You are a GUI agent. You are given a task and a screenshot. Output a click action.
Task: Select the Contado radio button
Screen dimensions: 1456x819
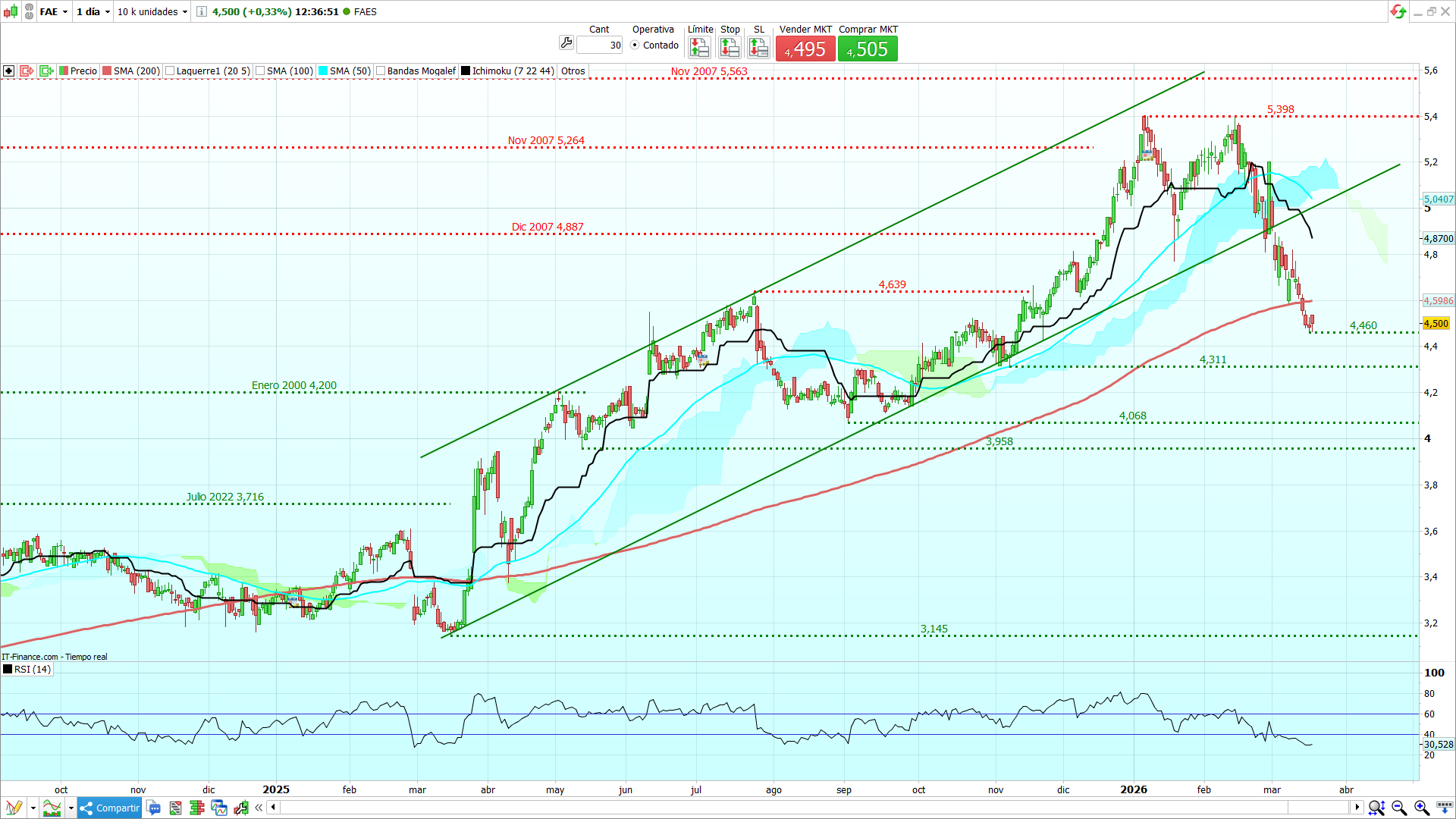[635, 45]
